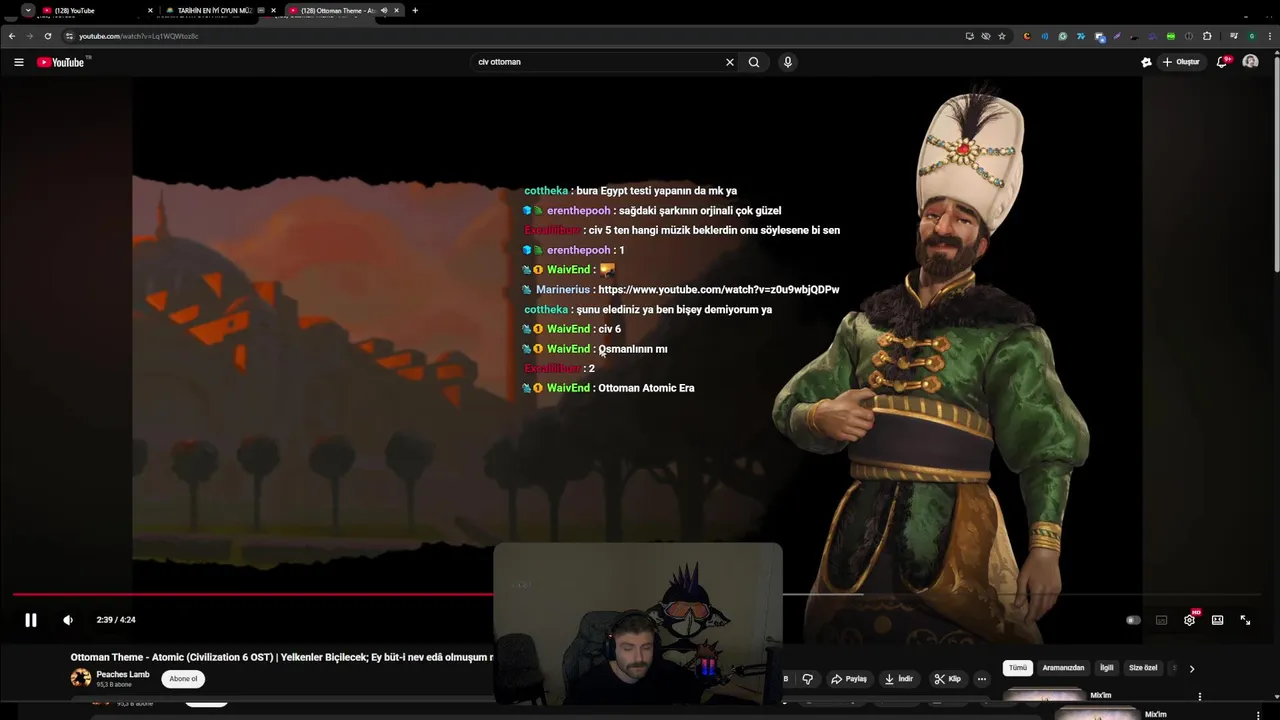Click the crossed-out eye icon in address bar

986,36
